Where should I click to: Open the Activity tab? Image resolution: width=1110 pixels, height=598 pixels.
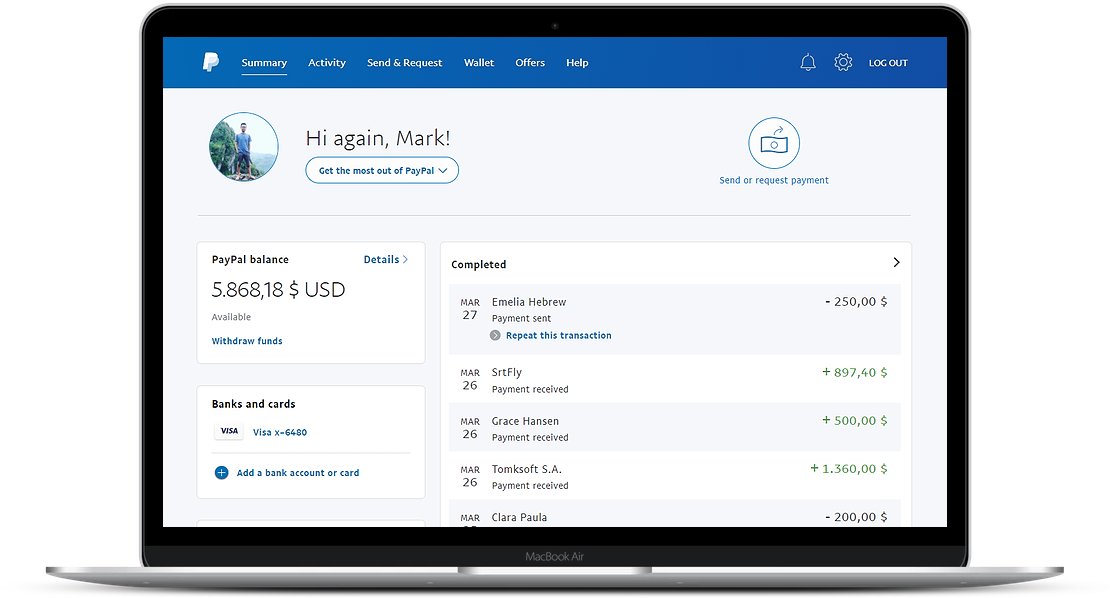point(327,63)
